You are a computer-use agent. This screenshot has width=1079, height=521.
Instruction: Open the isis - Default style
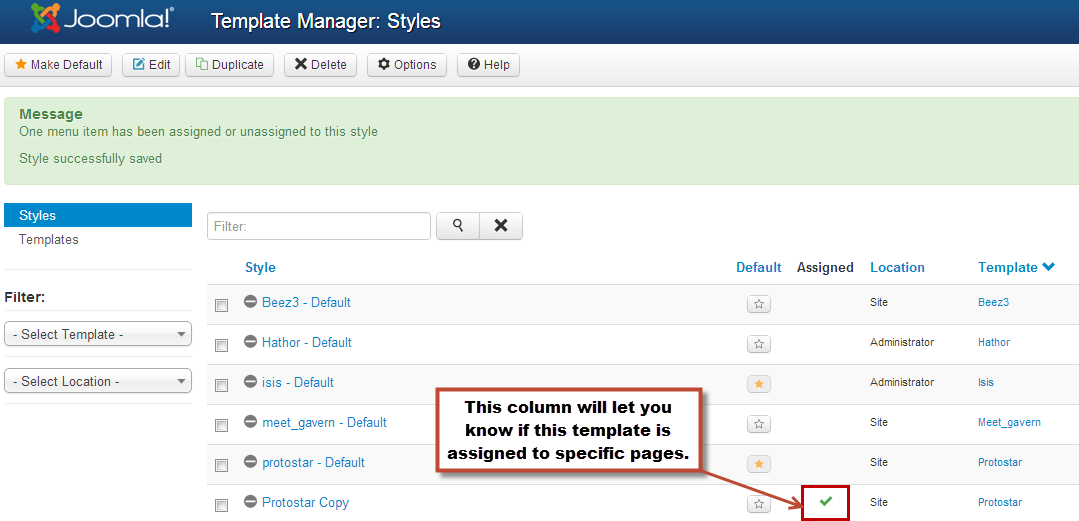[x=298, y=382]
